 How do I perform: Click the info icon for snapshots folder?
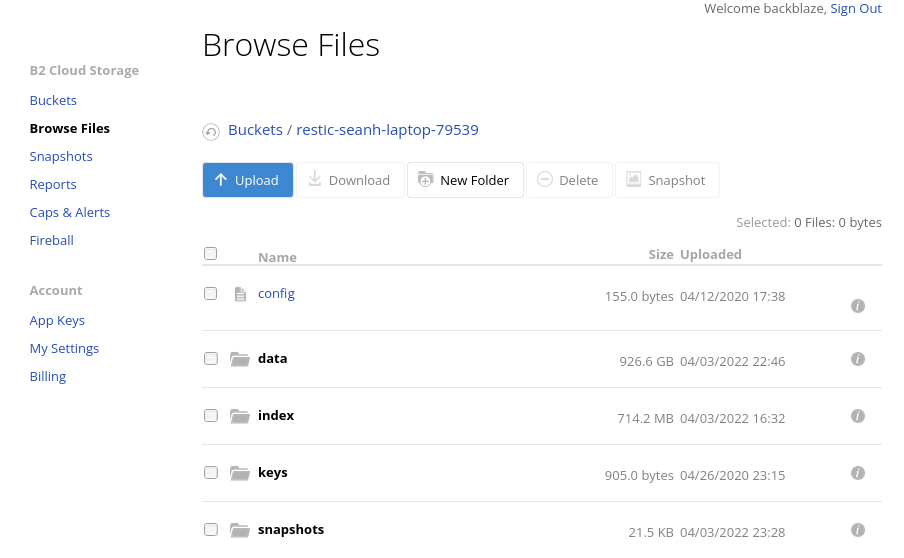click(857, 530)
